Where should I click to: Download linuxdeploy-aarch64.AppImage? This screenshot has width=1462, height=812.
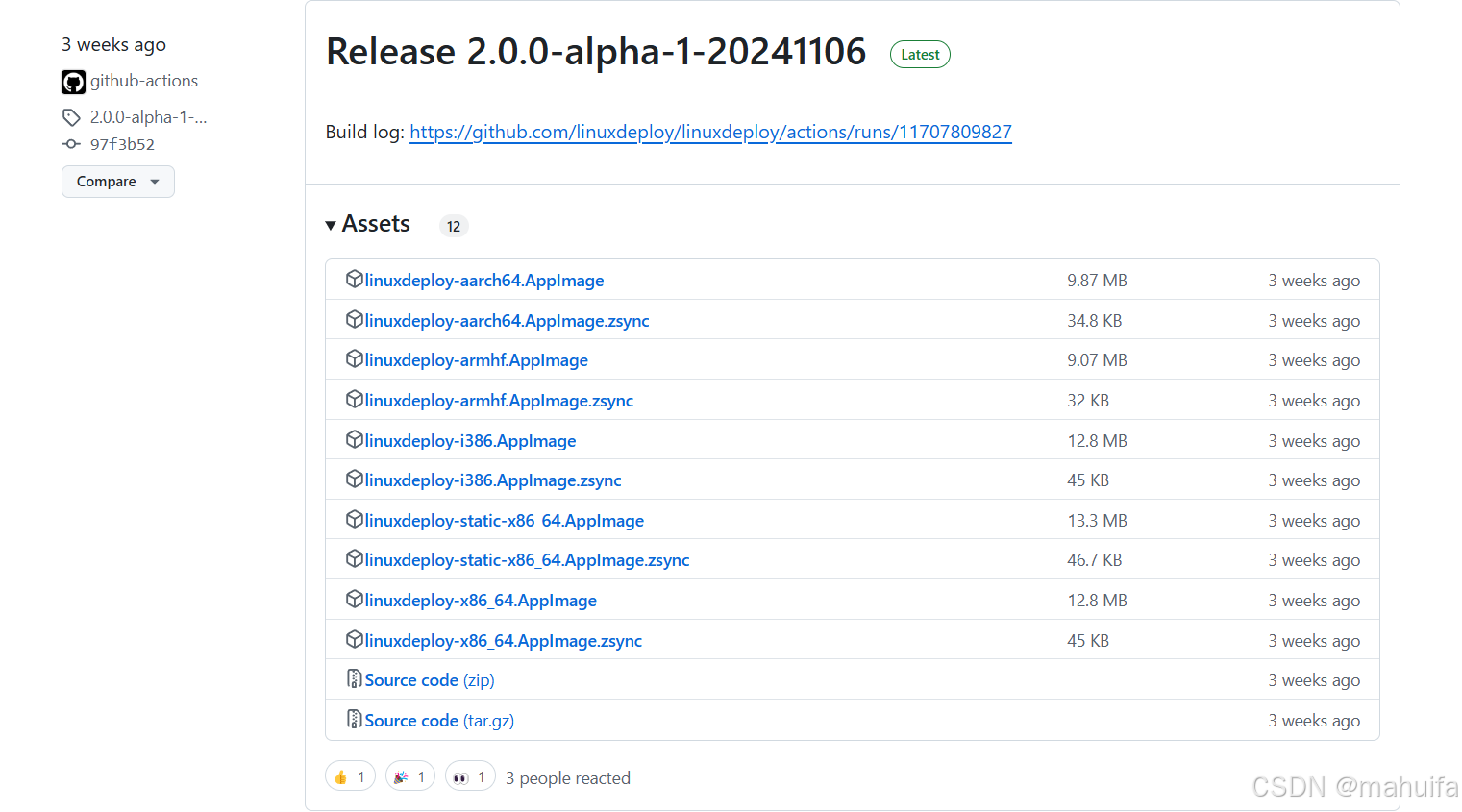[484, 281]
